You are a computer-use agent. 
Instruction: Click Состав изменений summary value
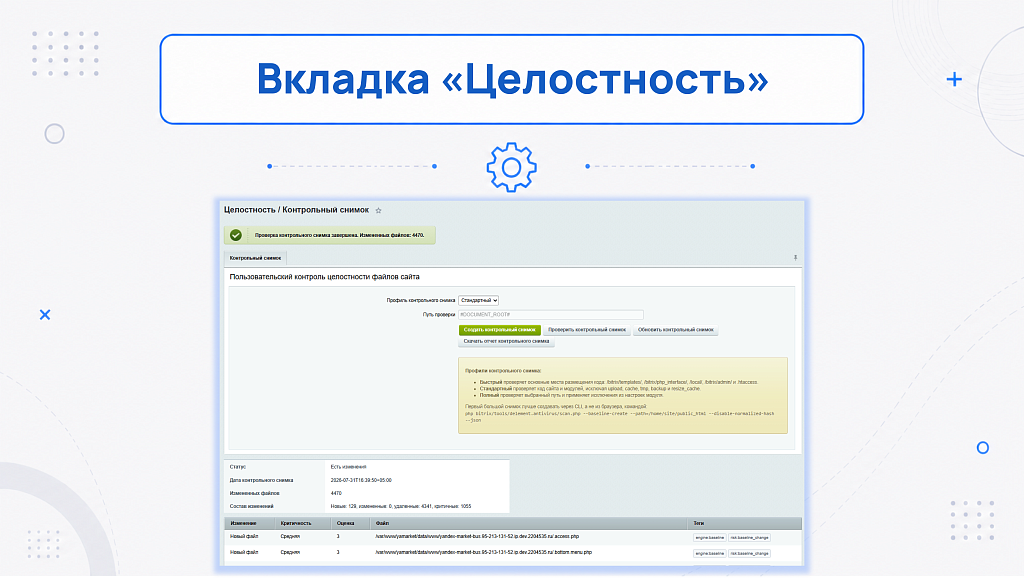(400, 507)
